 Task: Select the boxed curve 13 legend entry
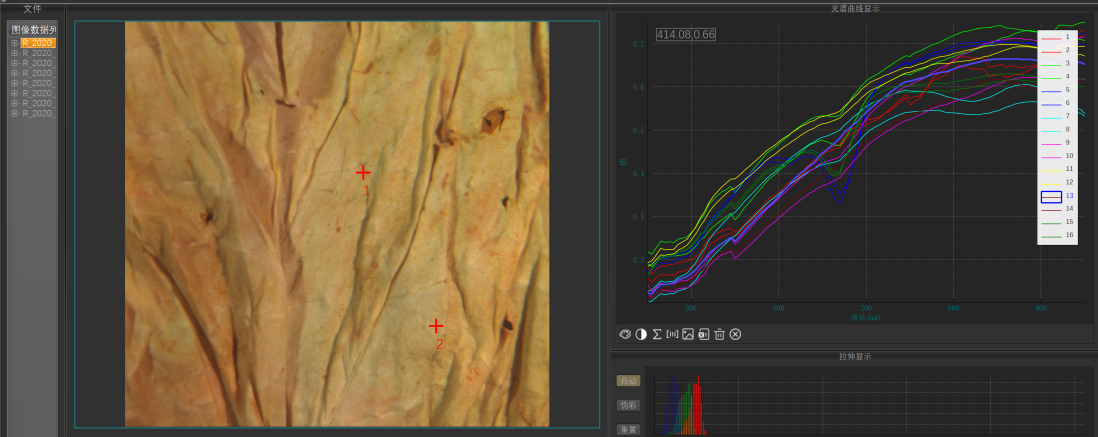click(x=1051, y=196)
